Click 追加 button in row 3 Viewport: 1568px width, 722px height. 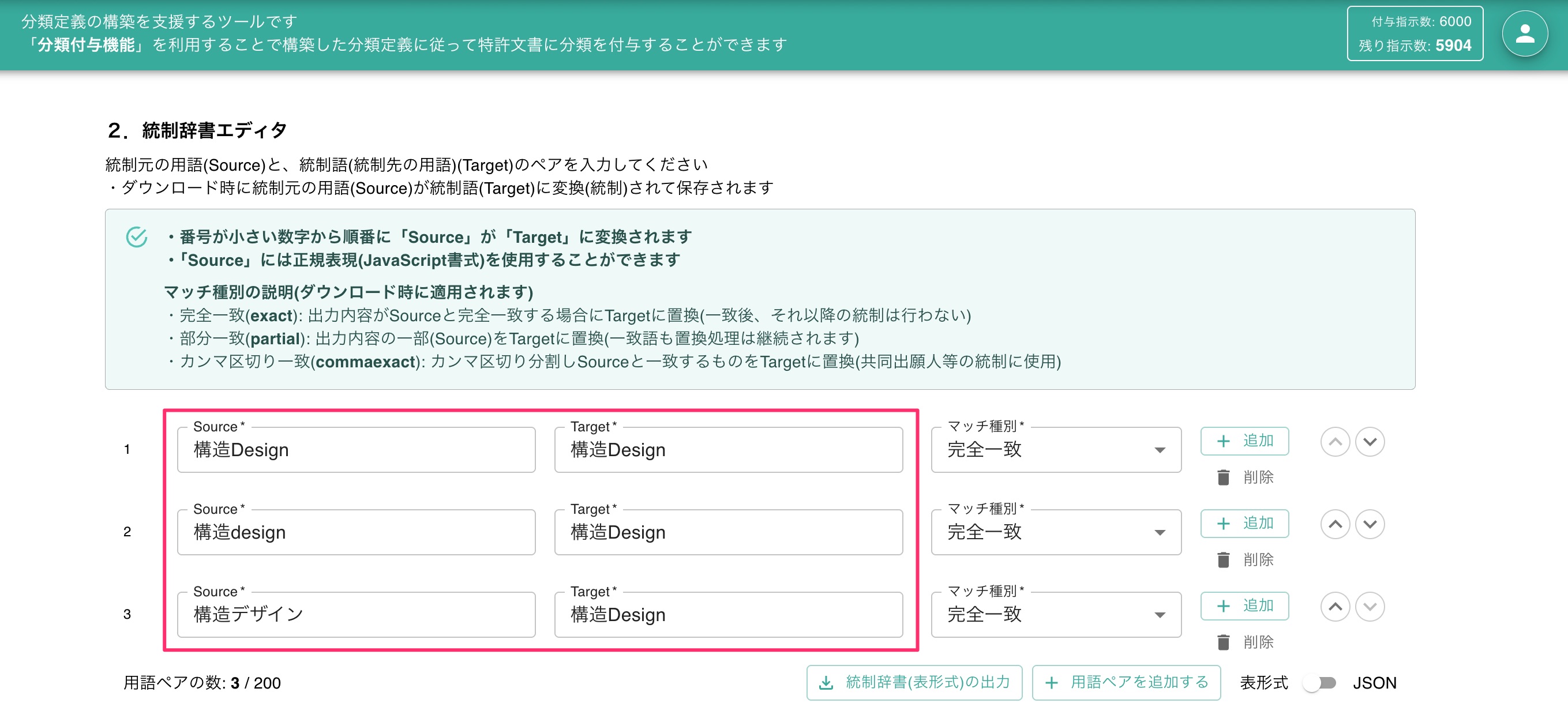[1244, 606]
